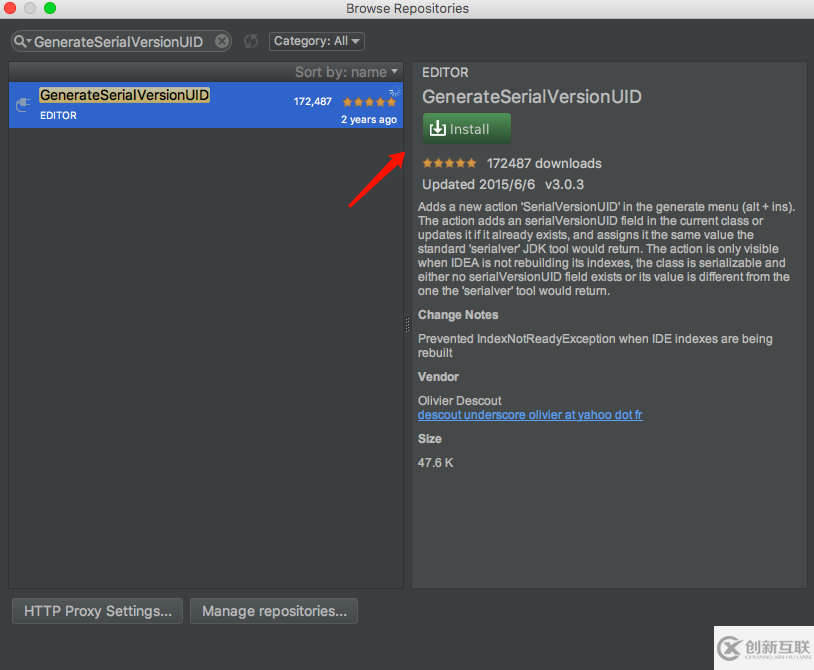814x670 pixels.
Task: Close the Browse Repositories window
Action: point(10,8)
